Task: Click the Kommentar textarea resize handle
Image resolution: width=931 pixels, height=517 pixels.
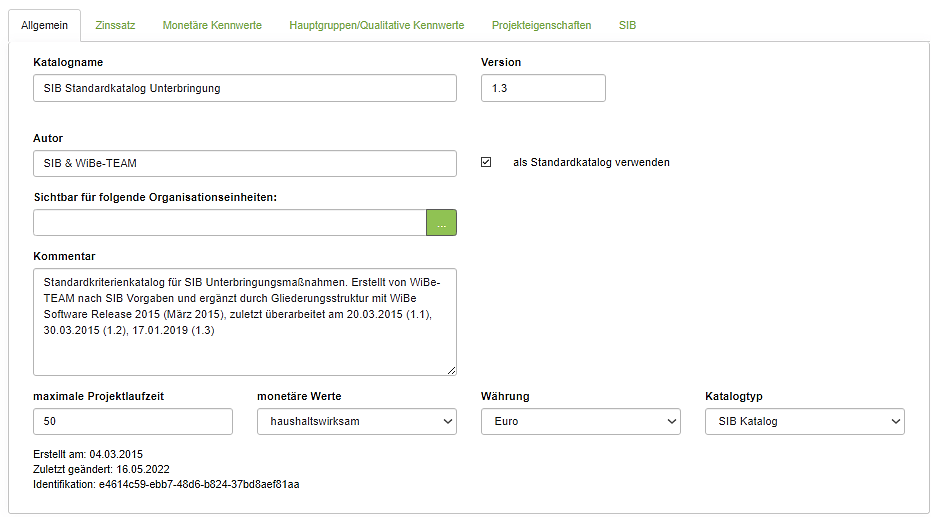Action: [451, 370]
